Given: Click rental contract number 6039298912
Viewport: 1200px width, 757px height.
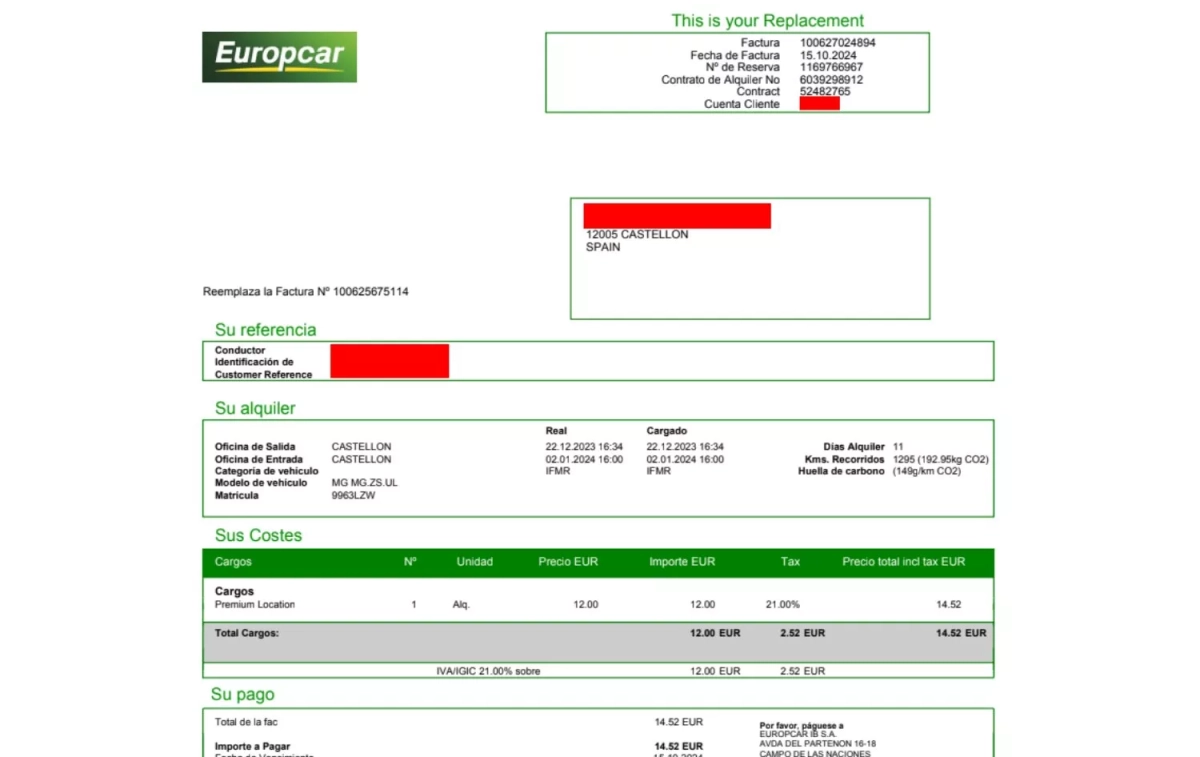Looking at the screenshot, I should pos(831,80).
